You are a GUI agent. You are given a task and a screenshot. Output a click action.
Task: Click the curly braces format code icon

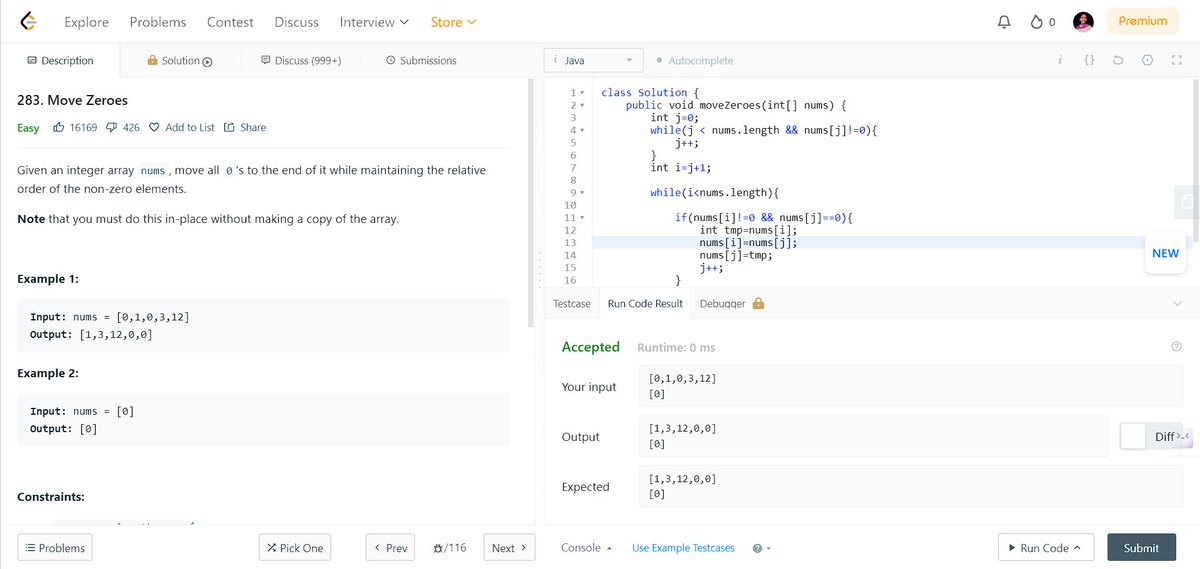click(1089, 61)
